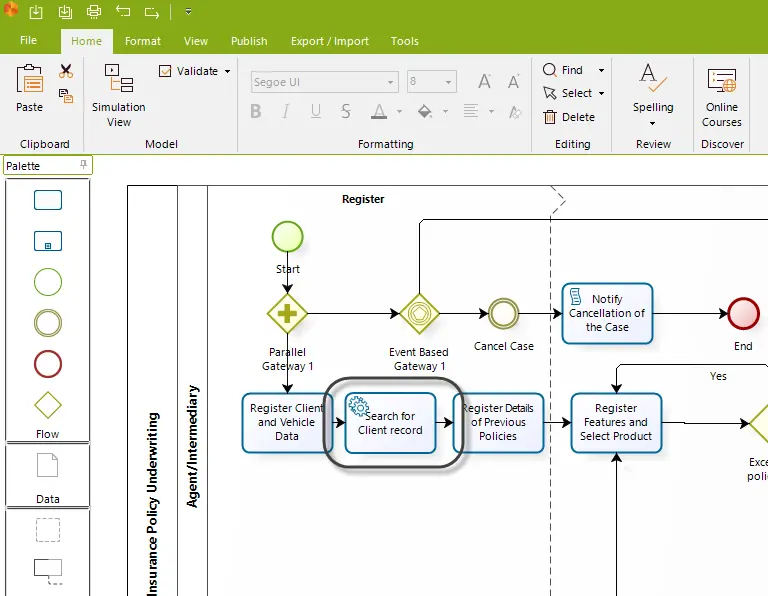The image size is (768, 596).
Task: Expand the Select dropdown arrow
Action: (601, 94)
